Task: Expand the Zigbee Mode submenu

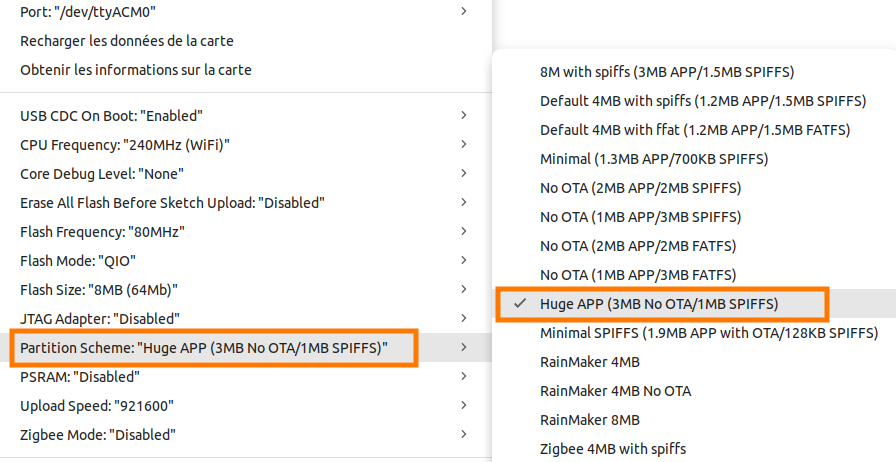Action: click(98, 435)
